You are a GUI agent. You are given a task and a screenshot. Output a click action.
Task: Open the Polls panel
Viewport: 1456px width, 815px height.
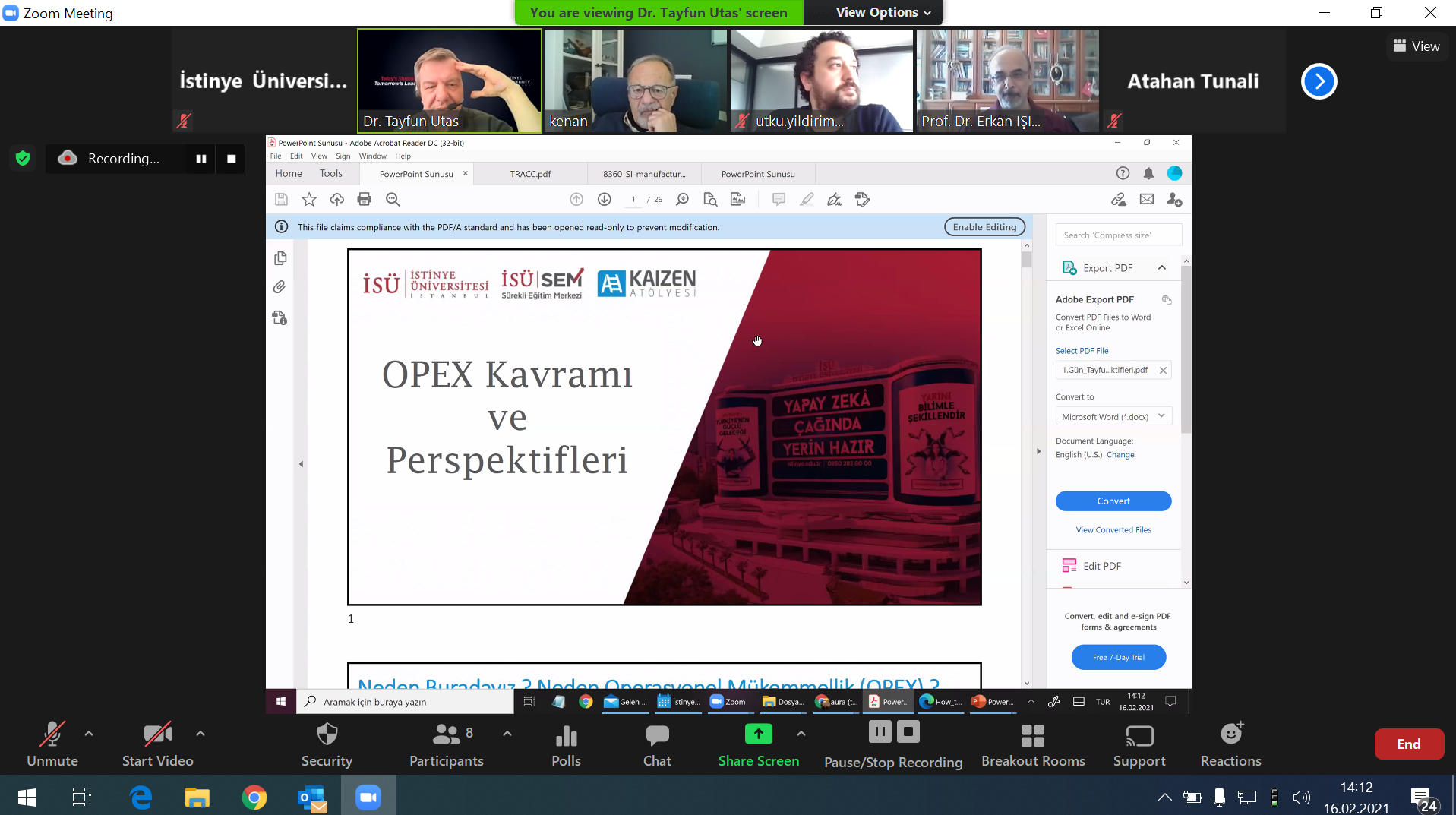(566, 736)
